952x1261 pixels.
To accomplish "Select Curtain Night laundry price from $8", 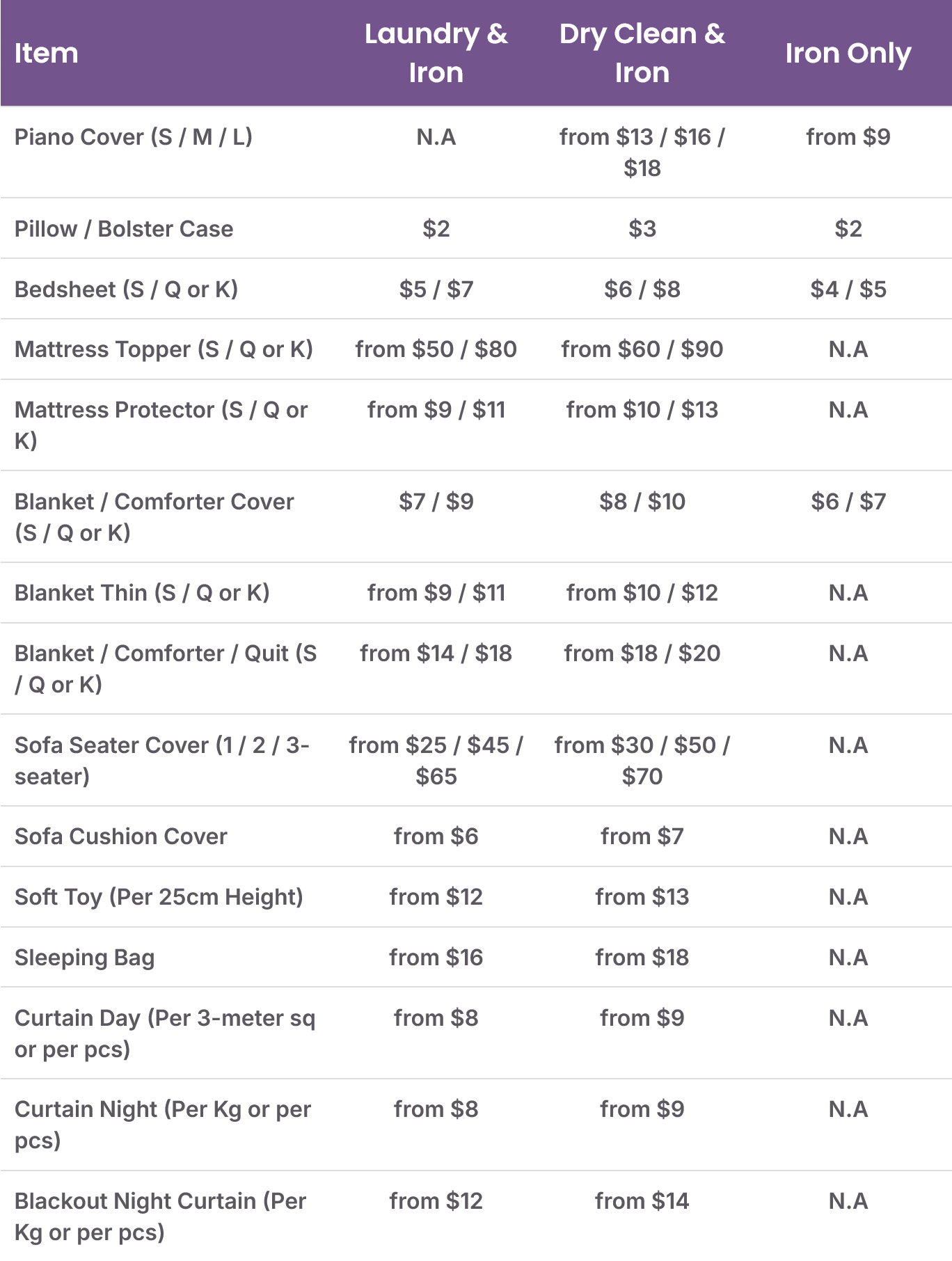I will click(x=436, y=1109).
